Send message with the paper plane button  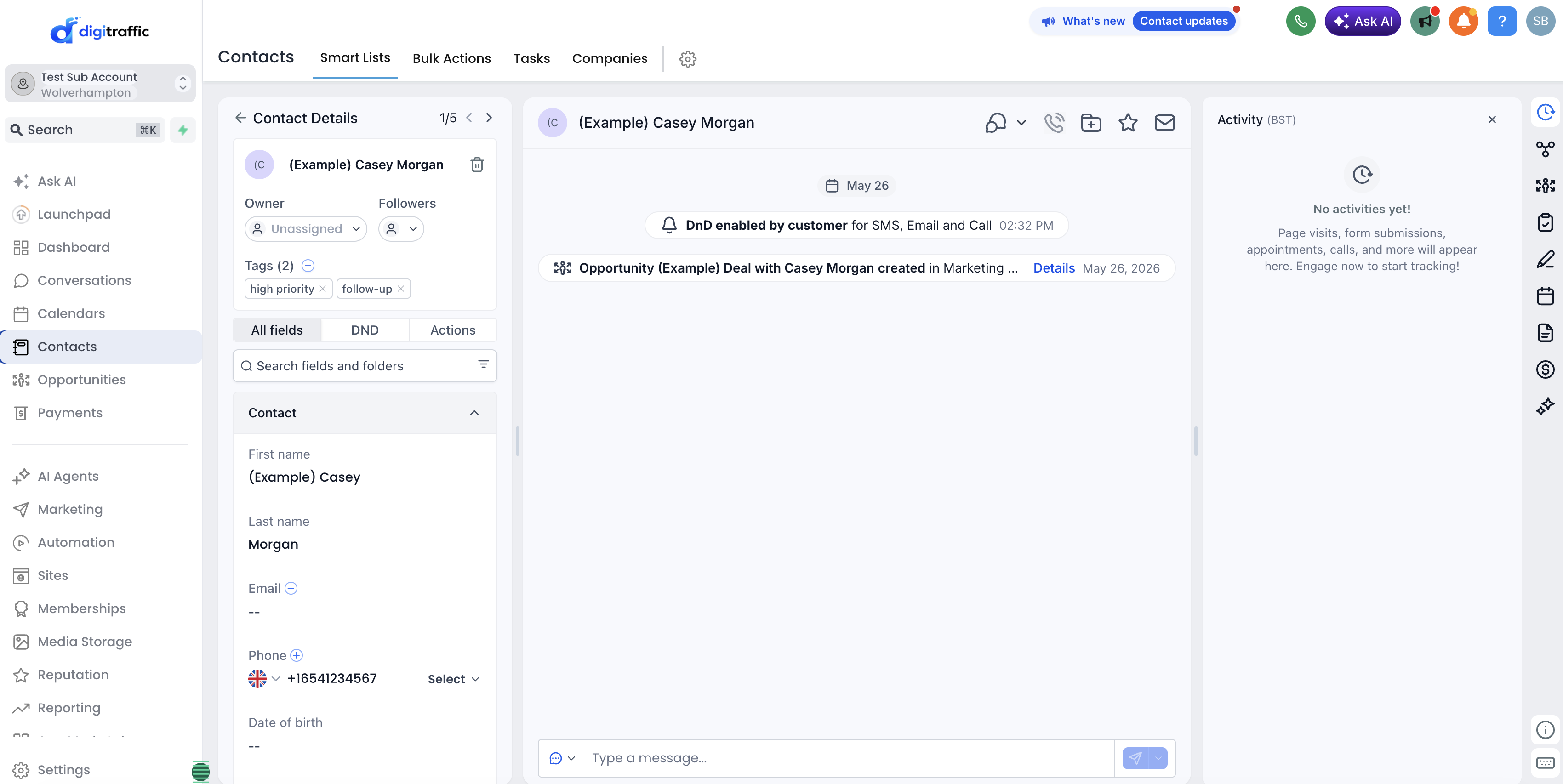click(1135, 758)
